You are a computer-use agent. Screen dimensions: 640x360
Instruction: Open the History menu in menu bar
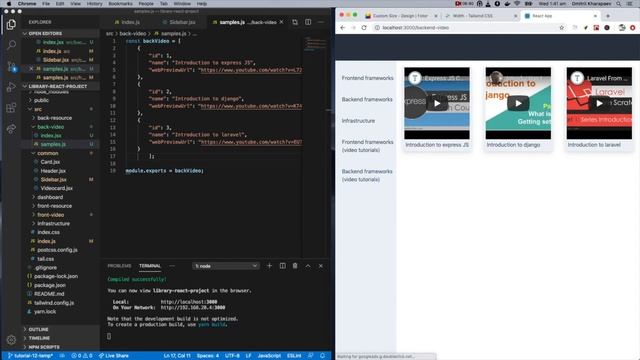(94, 4)
